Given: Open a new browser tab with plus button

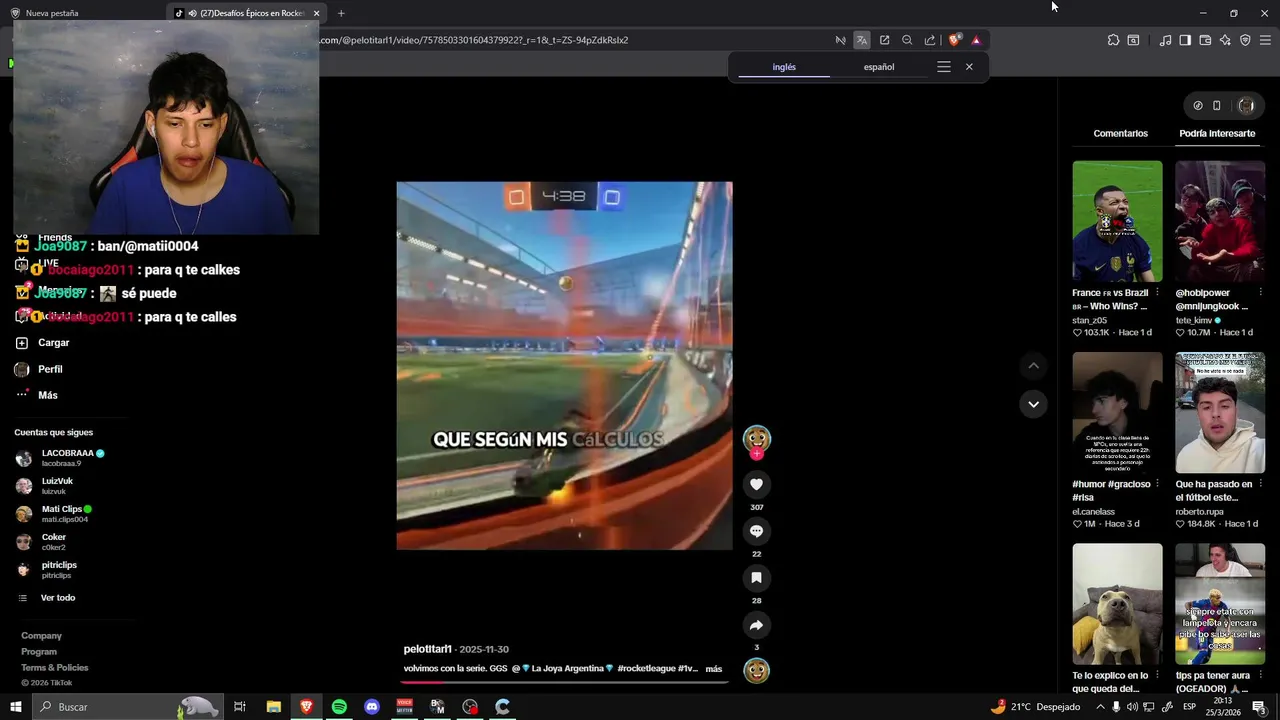Looking at the screenshot, I should point(341,13).
